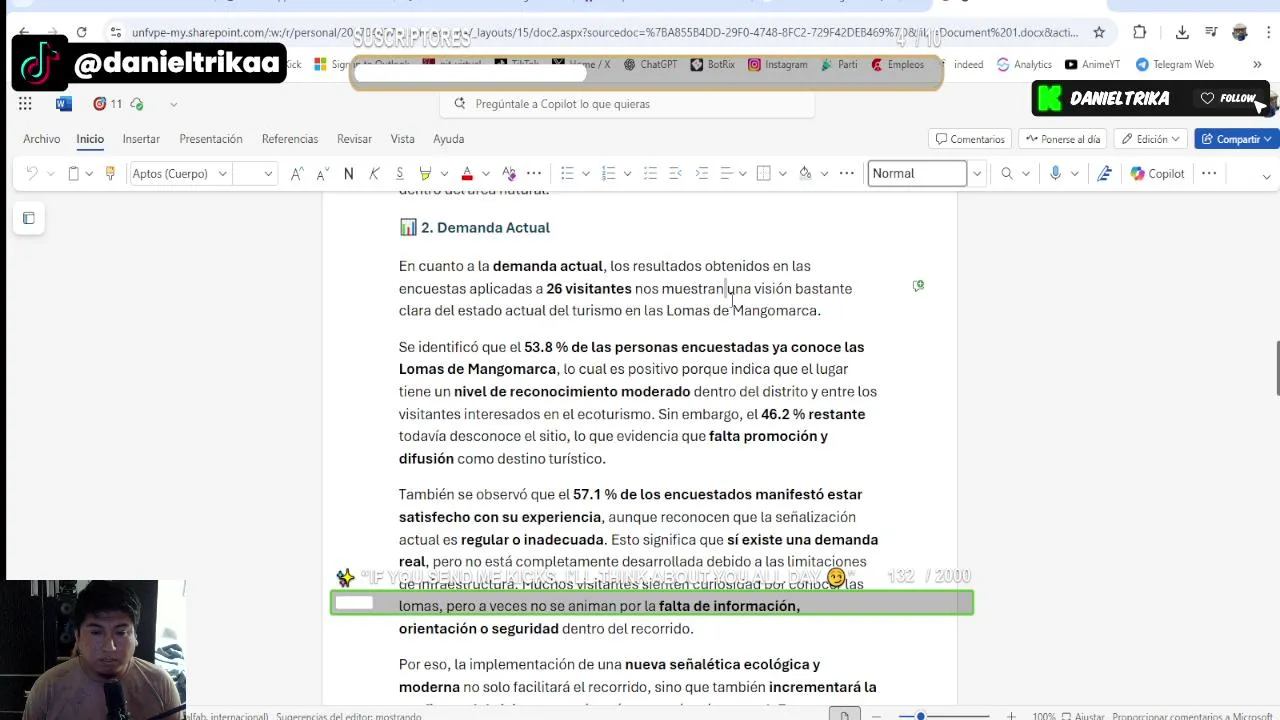Switch to the Referencias tab

click(290, 139)
